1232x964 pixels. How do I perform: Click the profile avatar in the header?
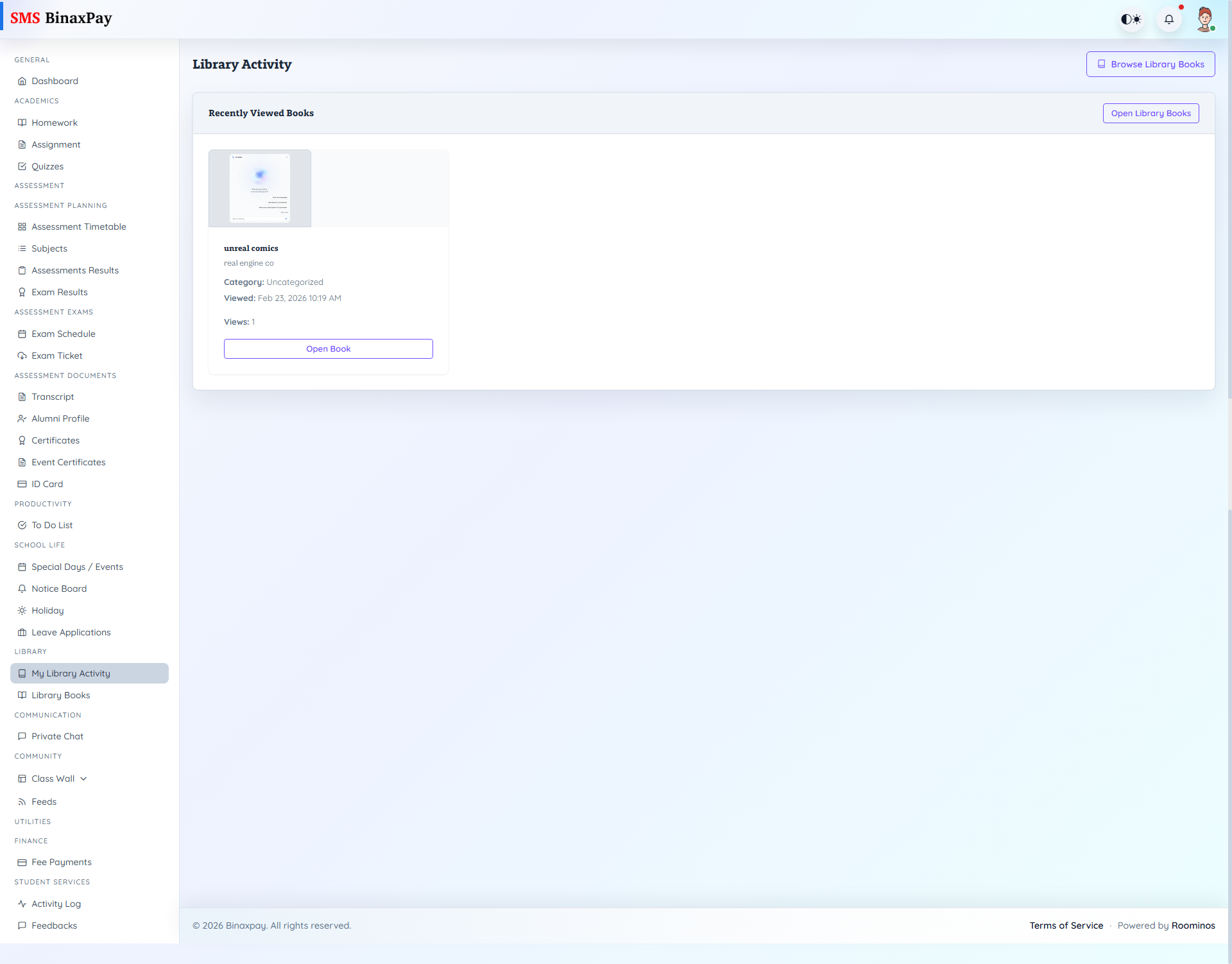coord(1205,19)
